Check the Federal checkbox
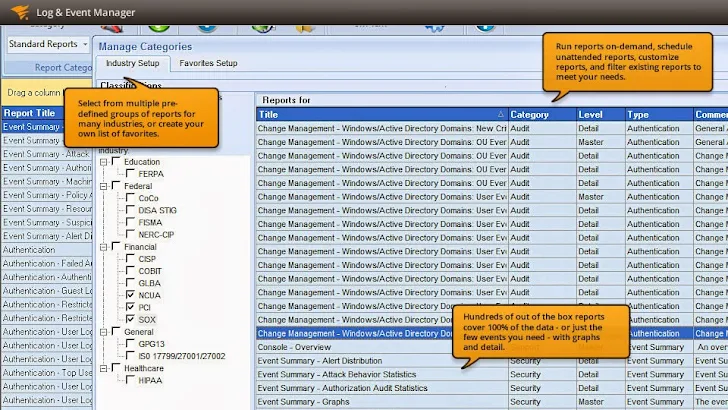The width and height of the screenshot is (728, 410). (x=116, y=185)
